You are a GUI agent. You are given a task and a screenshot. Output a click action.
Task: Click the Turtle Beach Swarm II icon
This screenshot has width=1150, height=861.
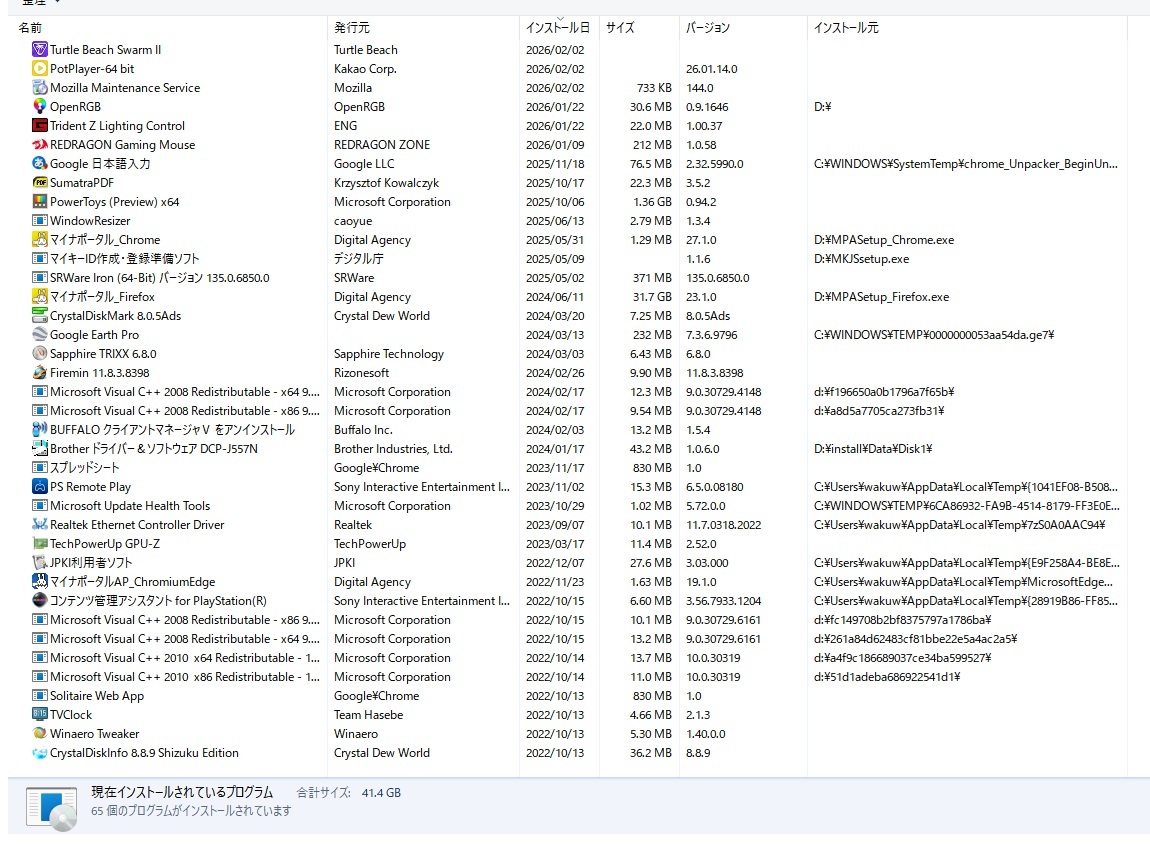[40, 50]
